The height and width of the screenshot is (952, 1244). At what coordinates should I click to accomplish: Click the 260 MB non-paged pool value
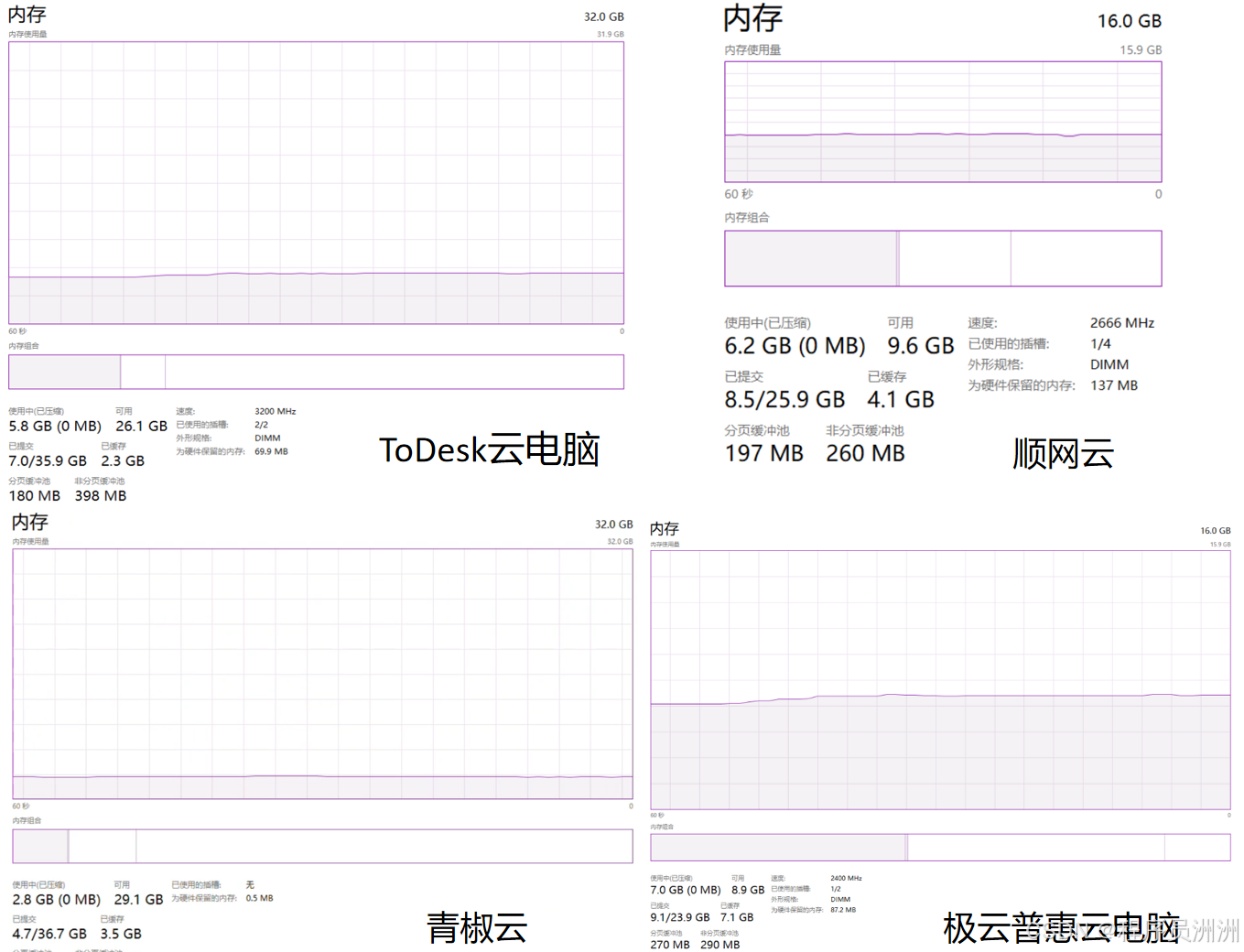coord(864,453)
